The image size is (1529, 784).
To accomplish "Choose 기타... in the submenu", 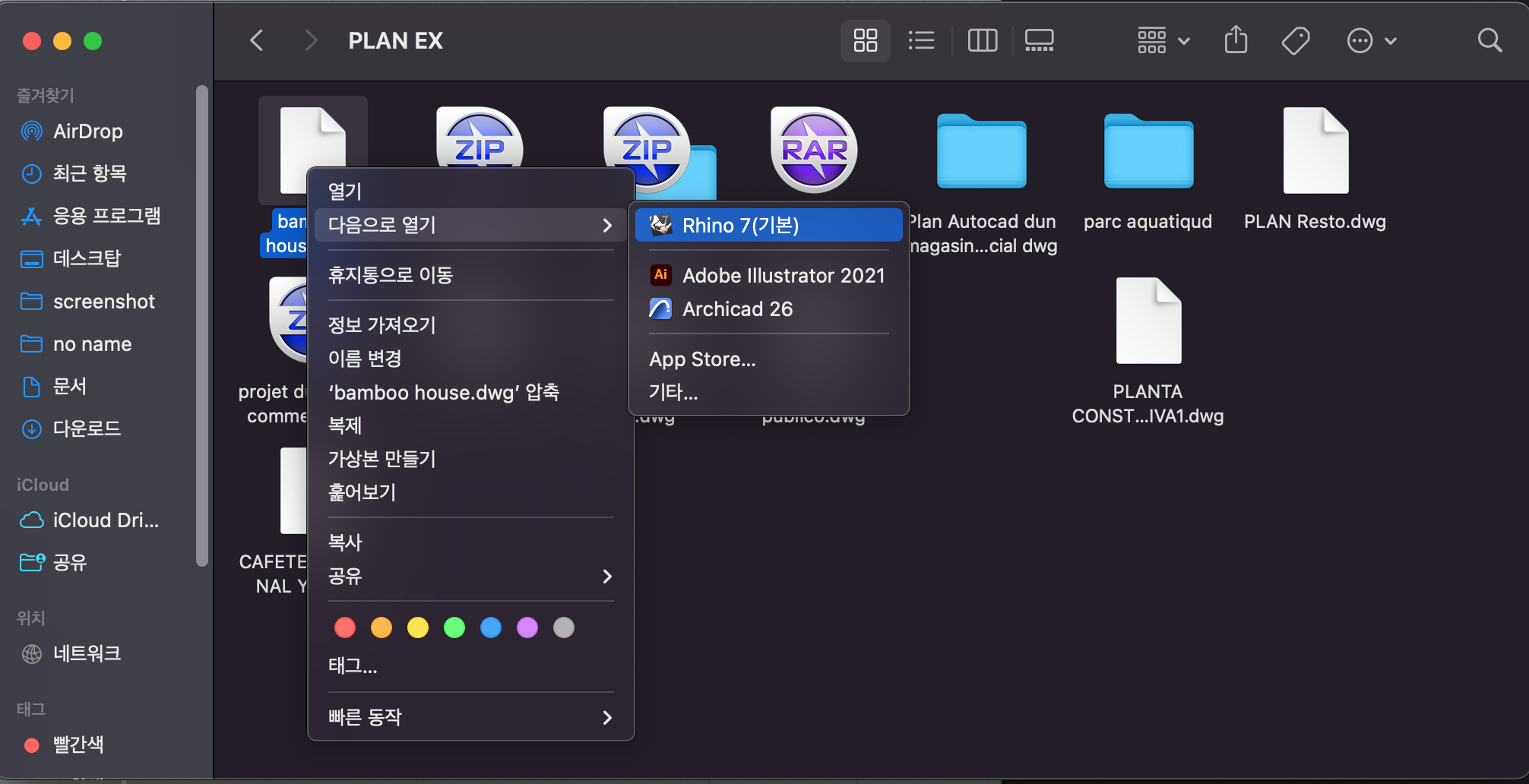I will click(769, 393).
